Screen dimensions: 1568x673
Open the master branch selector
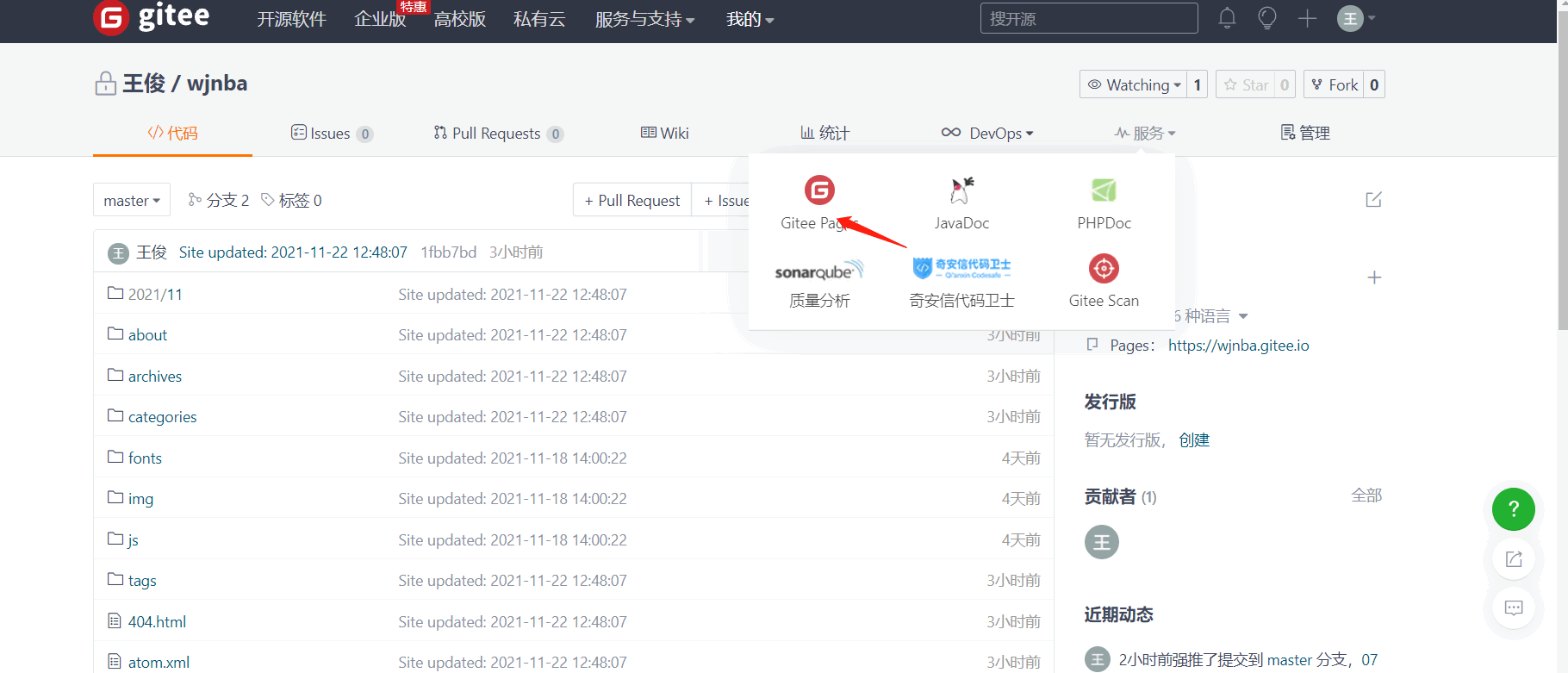(131, 200)
